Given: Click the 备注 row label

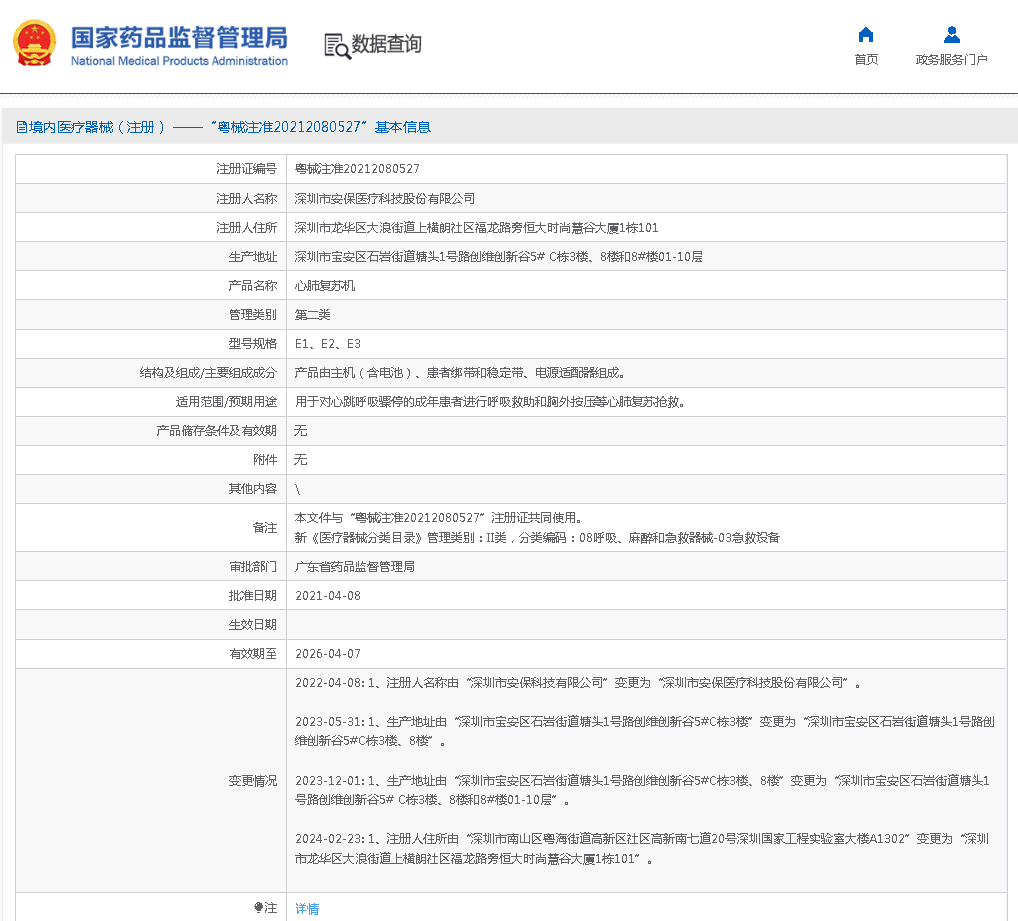Looking at the screenshot, I should coord(265,528).
